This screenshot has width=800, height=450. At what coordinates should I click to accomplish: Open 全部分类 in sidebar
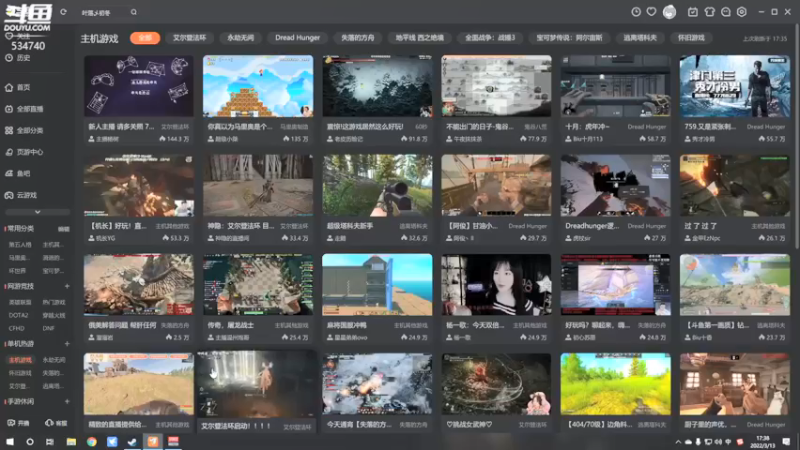point(24,131)
